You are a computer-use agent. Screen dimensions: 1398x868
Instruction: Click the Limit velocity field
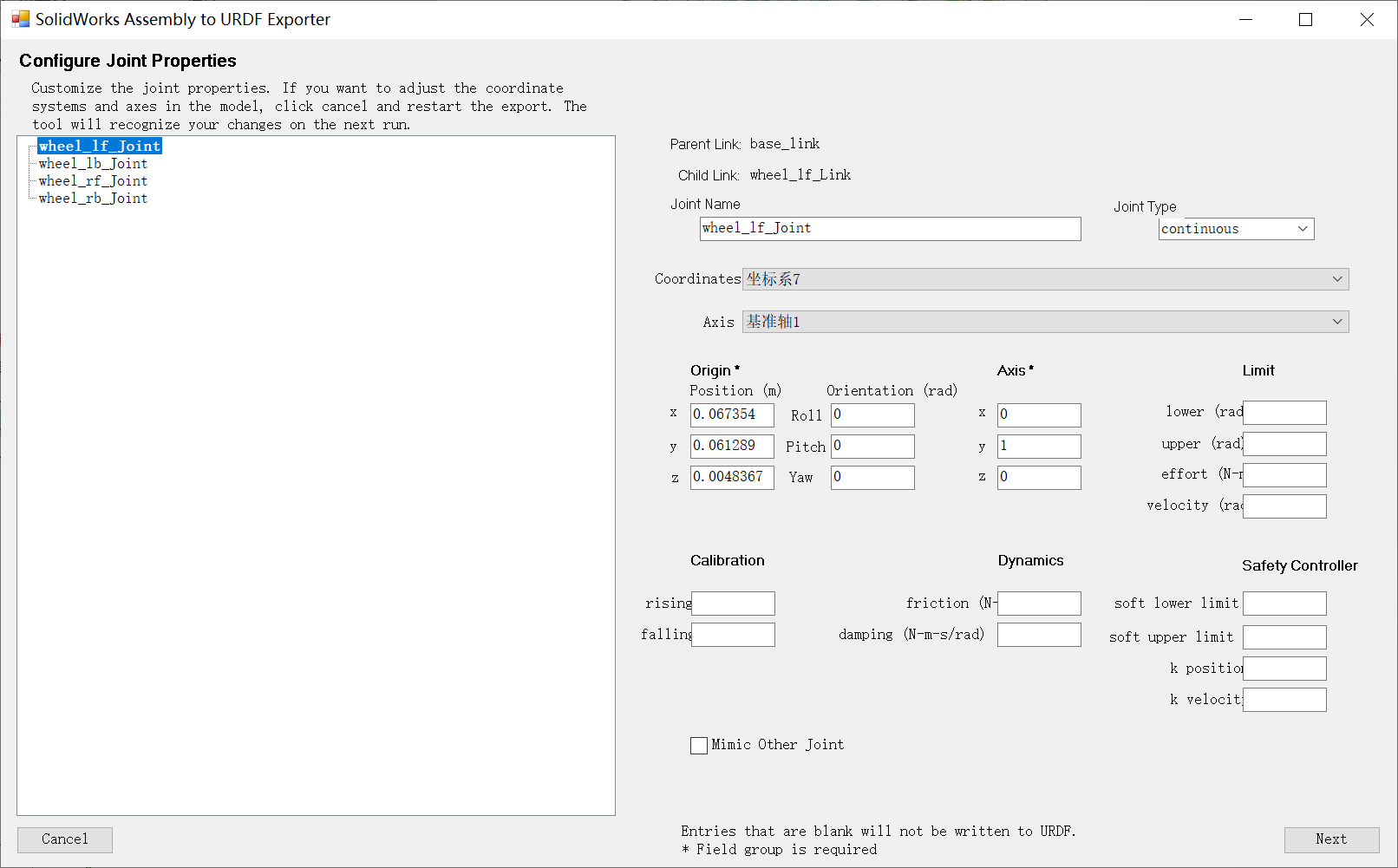coord(1284,506)
